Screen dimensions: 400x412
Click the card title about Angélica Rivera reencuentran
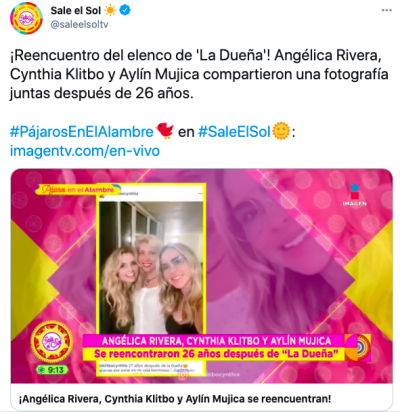(x=175, y=399)
